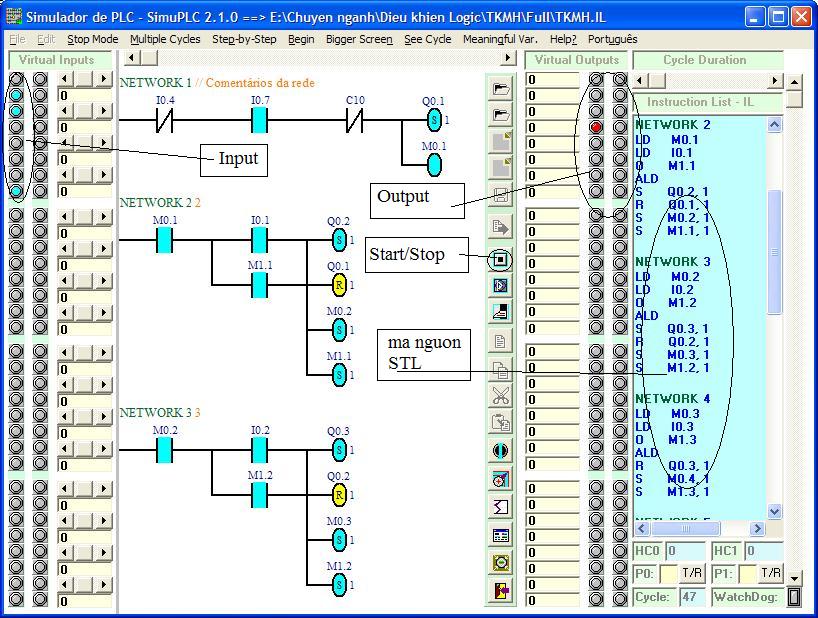Open the Stop Mode menu
The height and width of the screenshot is (618, 818).
[x=92, y=39]
